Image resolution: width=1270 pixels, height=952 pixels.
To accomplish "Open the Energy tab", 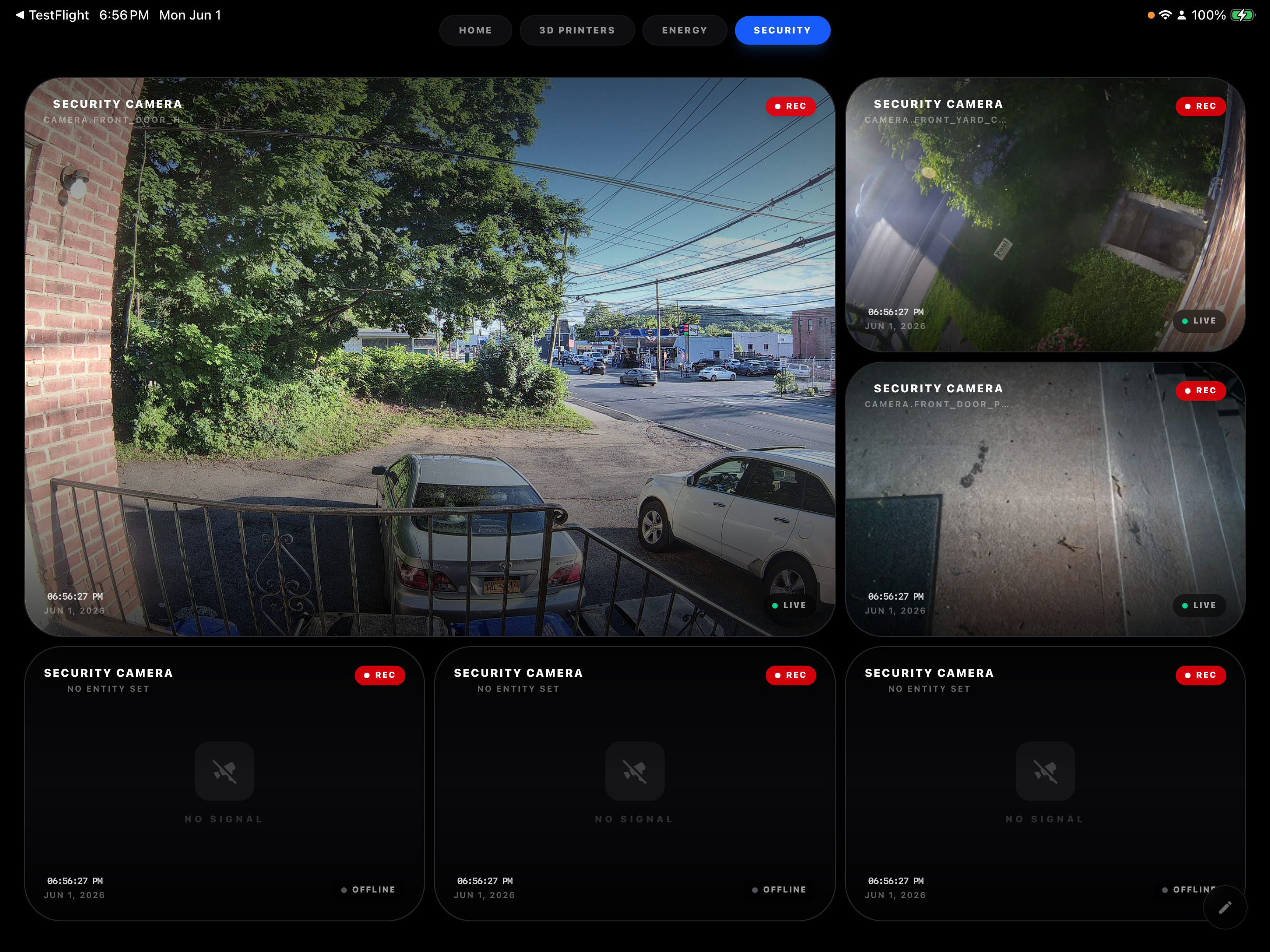I will pos(684,30).
